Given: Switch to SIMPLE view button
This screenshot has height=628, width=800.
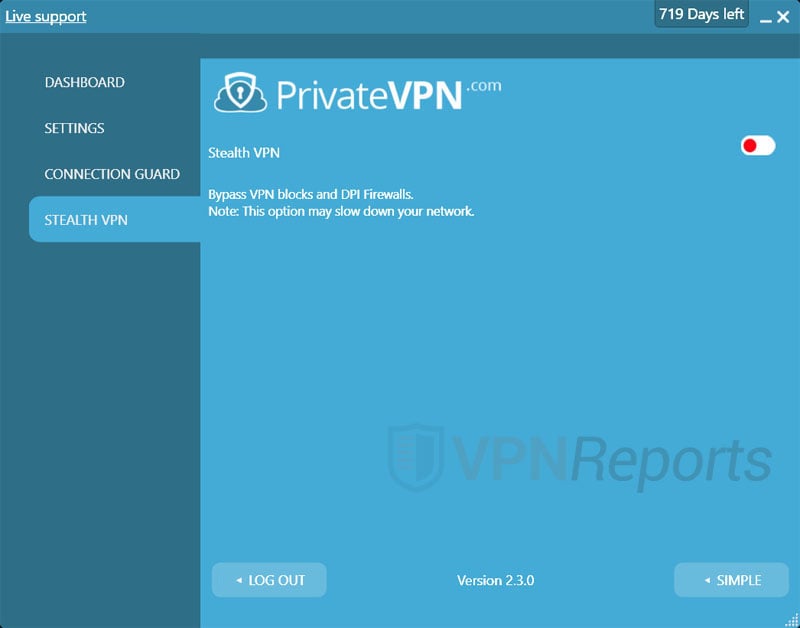Looking at the screenshot, I should [x=730, y=580].
